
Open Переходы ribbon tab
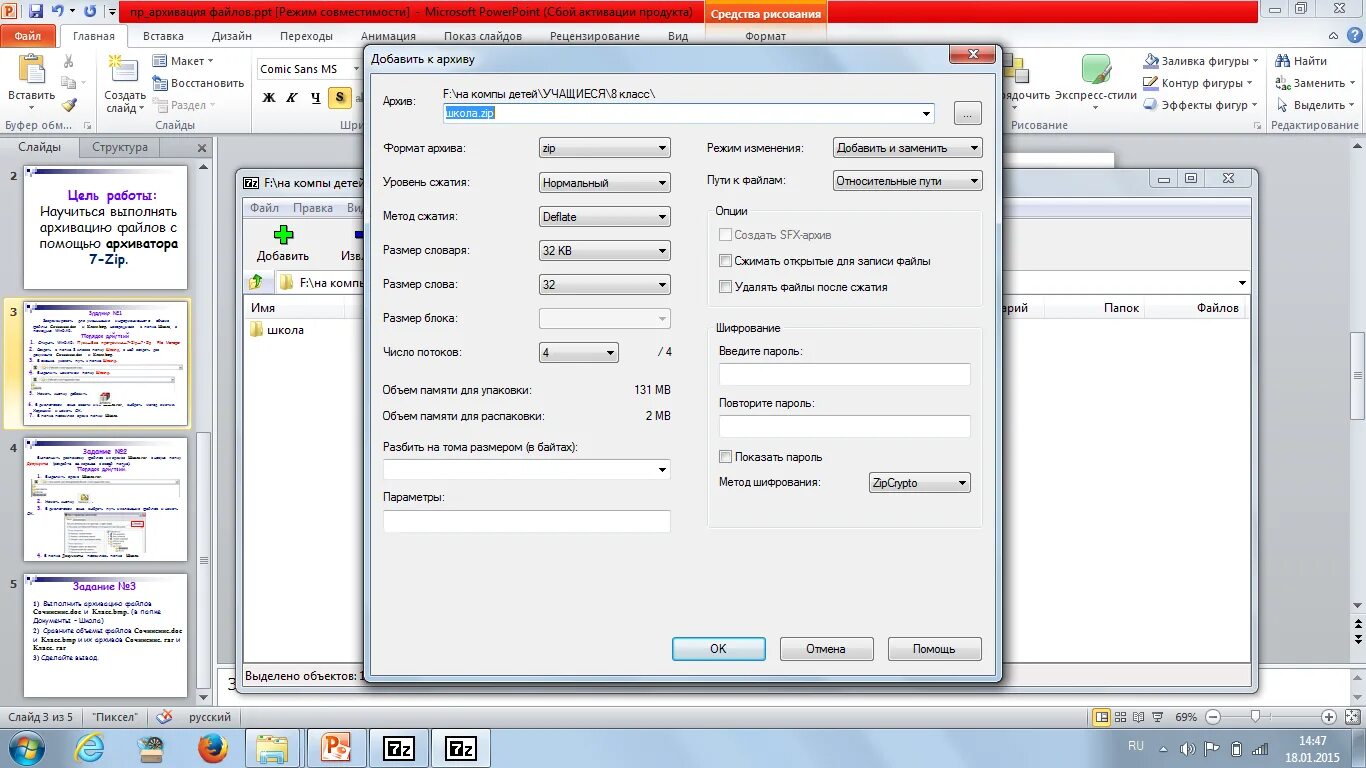306,36
